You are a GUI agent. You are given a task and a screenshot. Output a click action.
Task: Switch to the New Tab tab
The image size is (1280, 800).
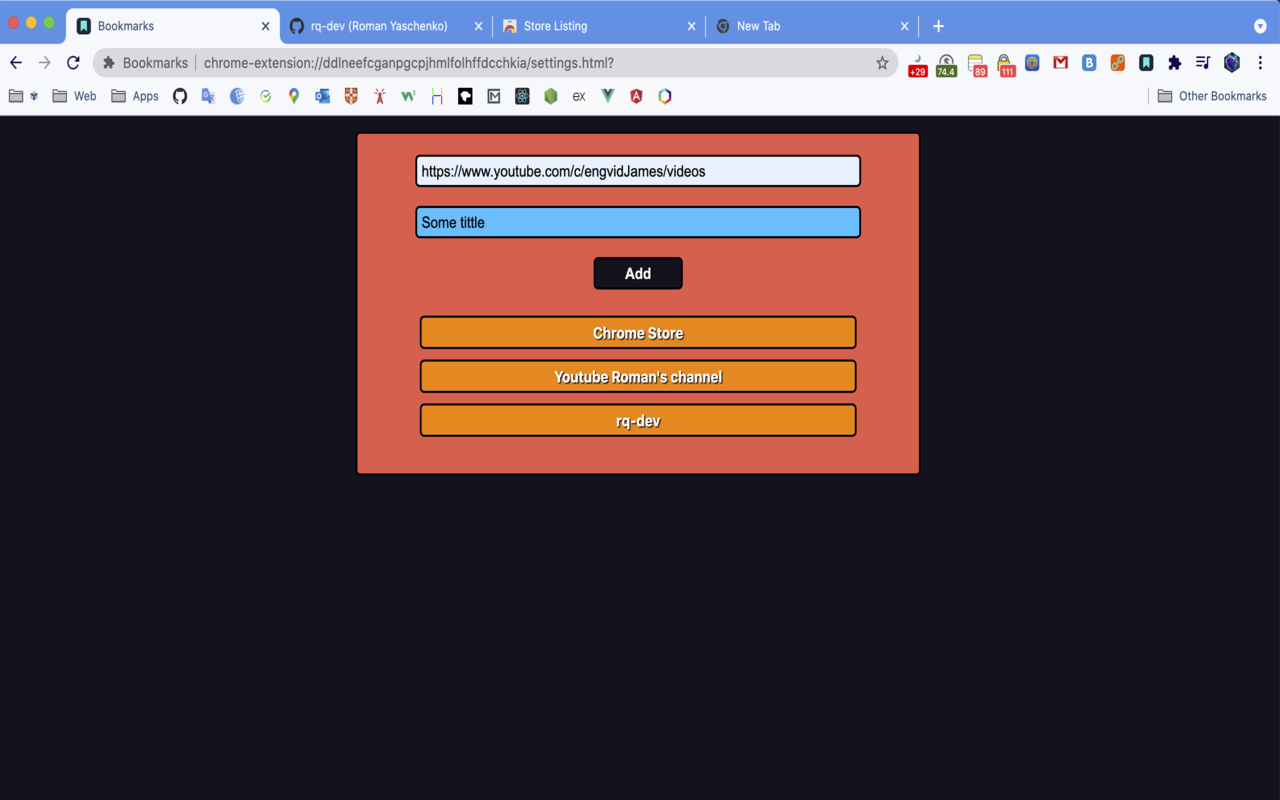810,26
